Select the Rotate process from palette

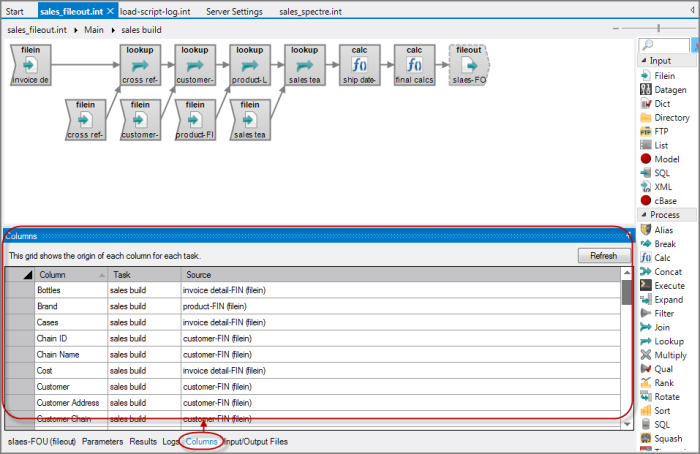pyautogui.click(x=669, y=397)
